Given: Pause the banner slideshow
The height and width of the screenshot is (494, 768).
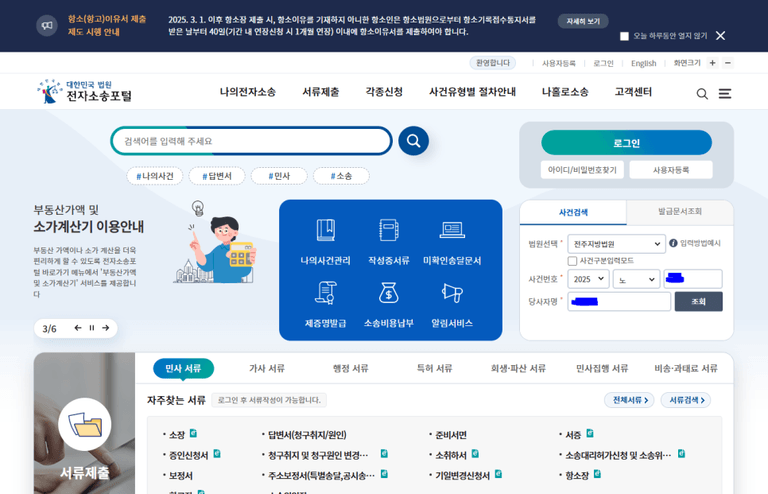Looking at the screenshot, I should pyautogui.click(x=92, y=328).
